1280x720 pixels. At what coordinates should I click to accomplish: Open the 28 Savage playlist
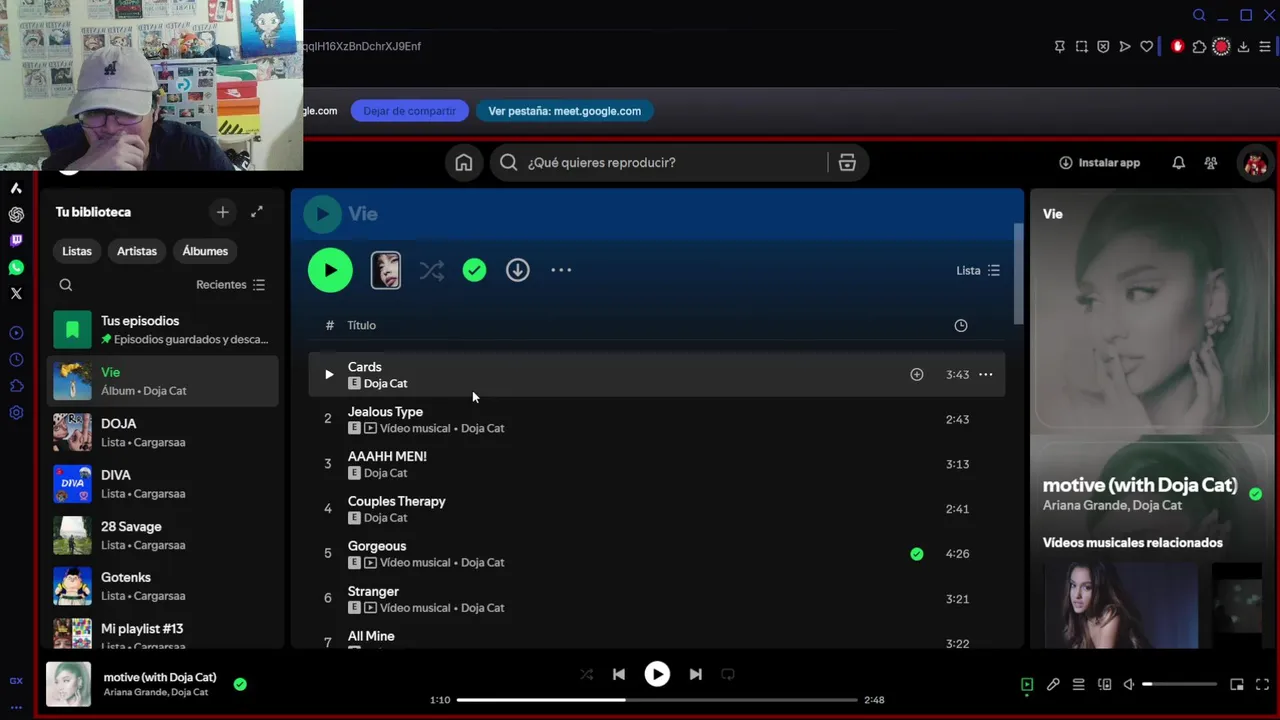tap(163, 535)
